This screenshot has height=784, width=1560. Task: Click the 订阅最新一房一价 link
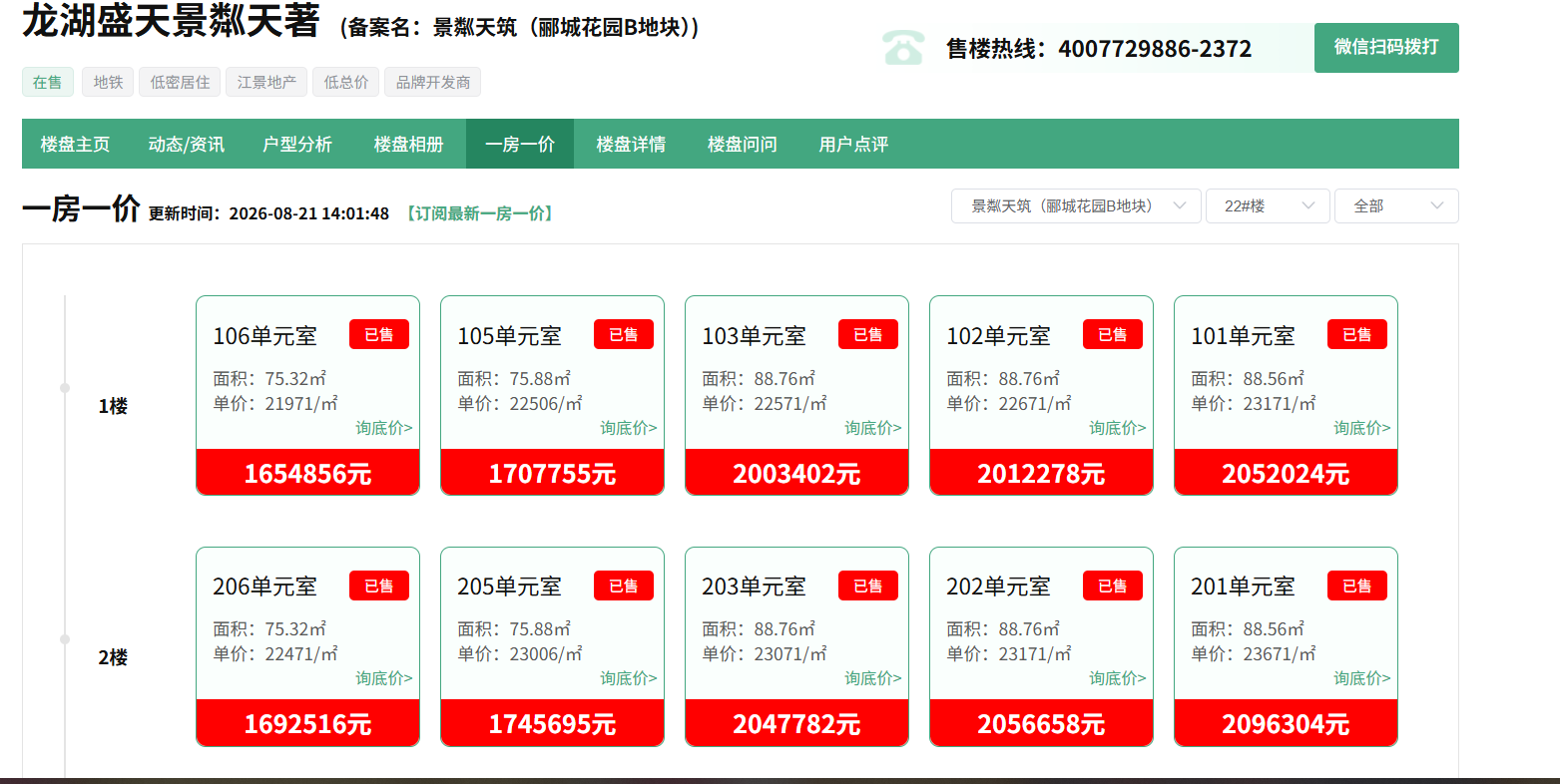(x=479, y=213)
